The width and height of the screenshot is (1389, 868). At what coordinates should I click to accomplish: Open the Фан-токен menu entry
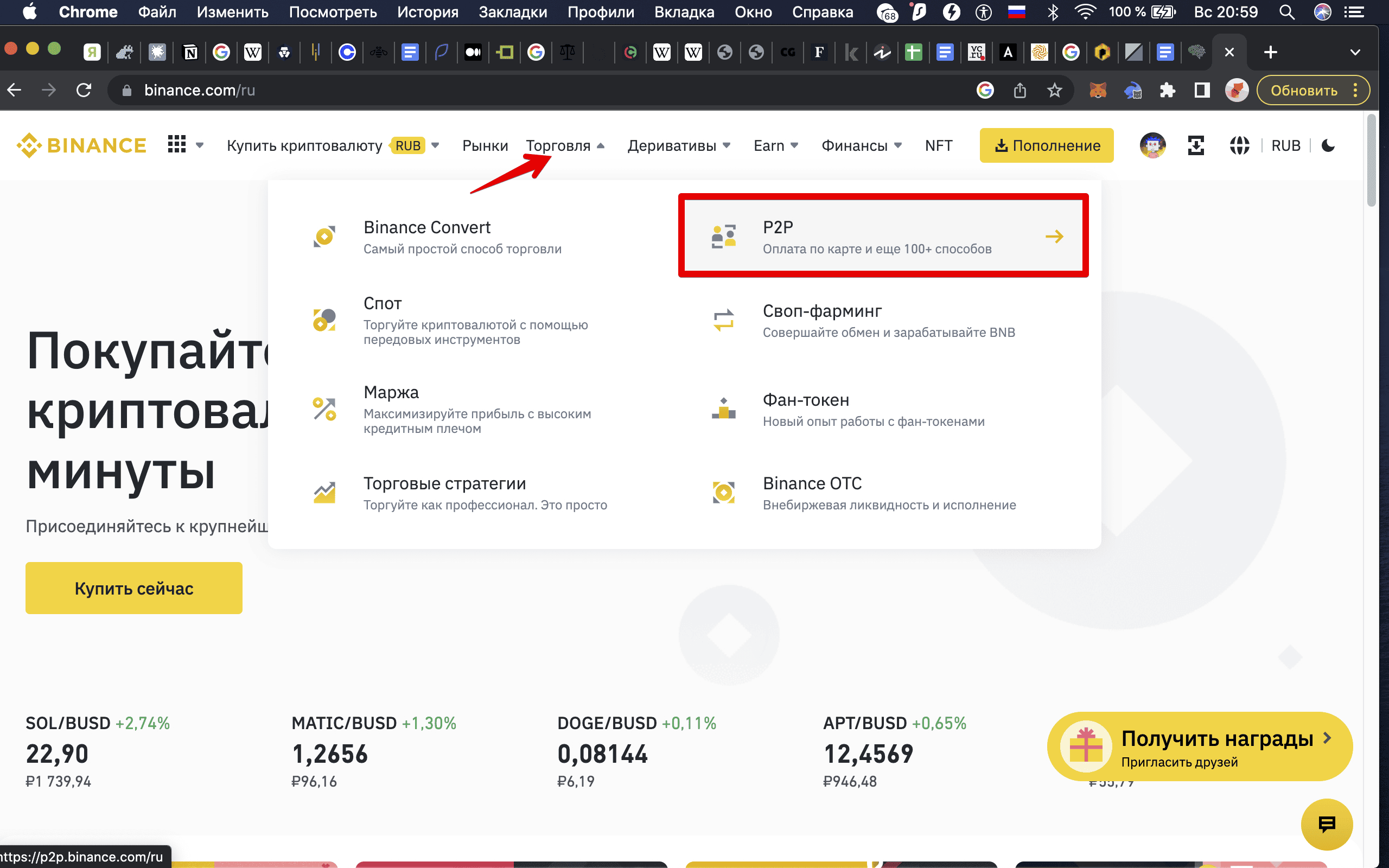[x=883, y=409]
